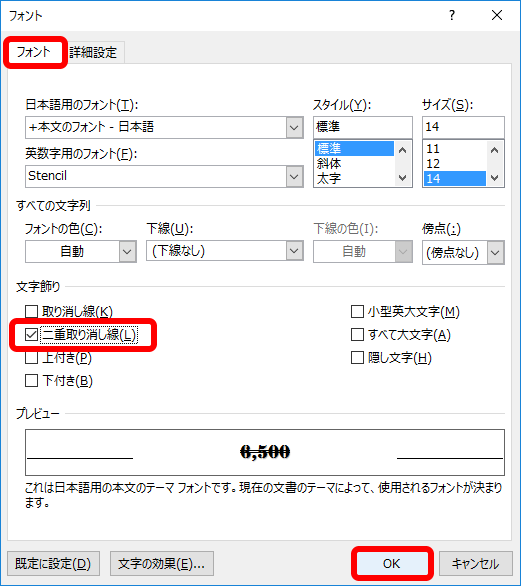The width and height of the screenshot is (521, 586).
Task: Check the 隠し文字 hidden text option
Action: pyautogui.click(x=357, y=358)
